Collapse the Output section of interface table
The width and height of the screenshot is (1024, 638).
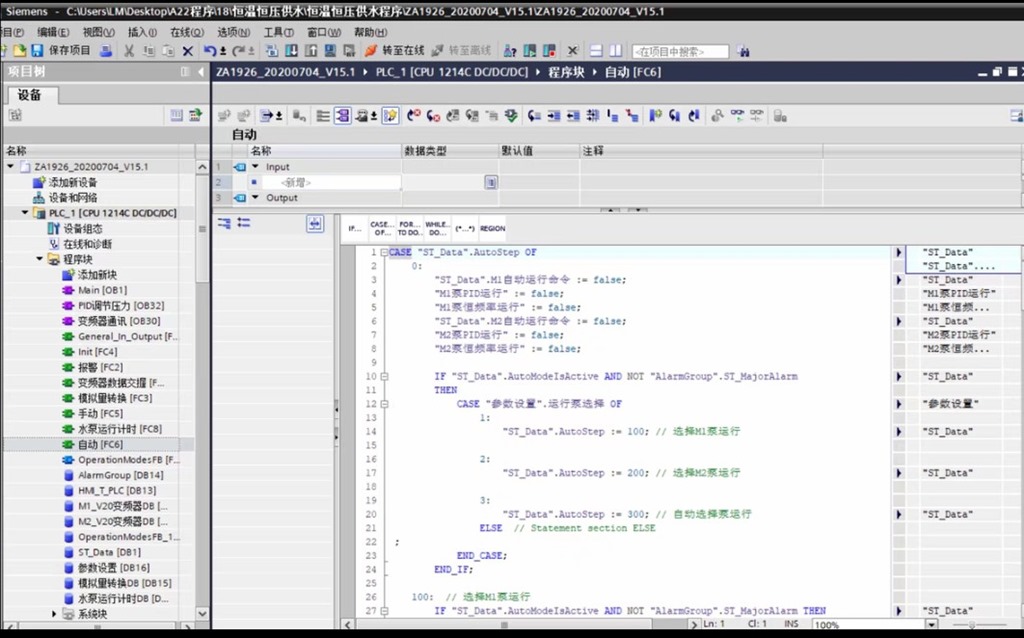pos(255,197)
